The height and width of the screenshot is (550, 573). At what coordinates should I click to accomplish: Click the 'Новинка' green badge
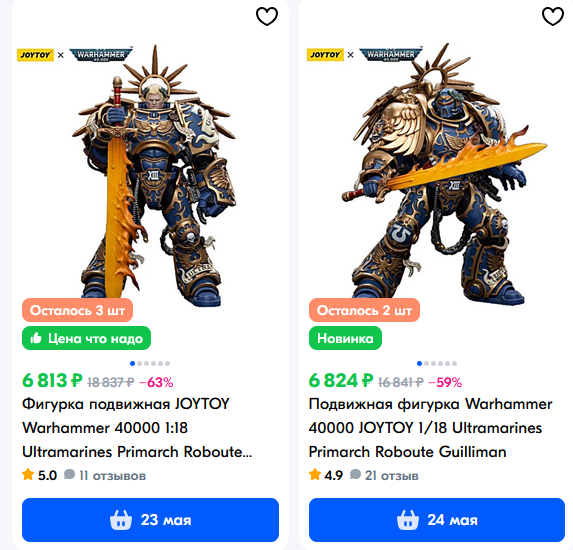[345, 338]
